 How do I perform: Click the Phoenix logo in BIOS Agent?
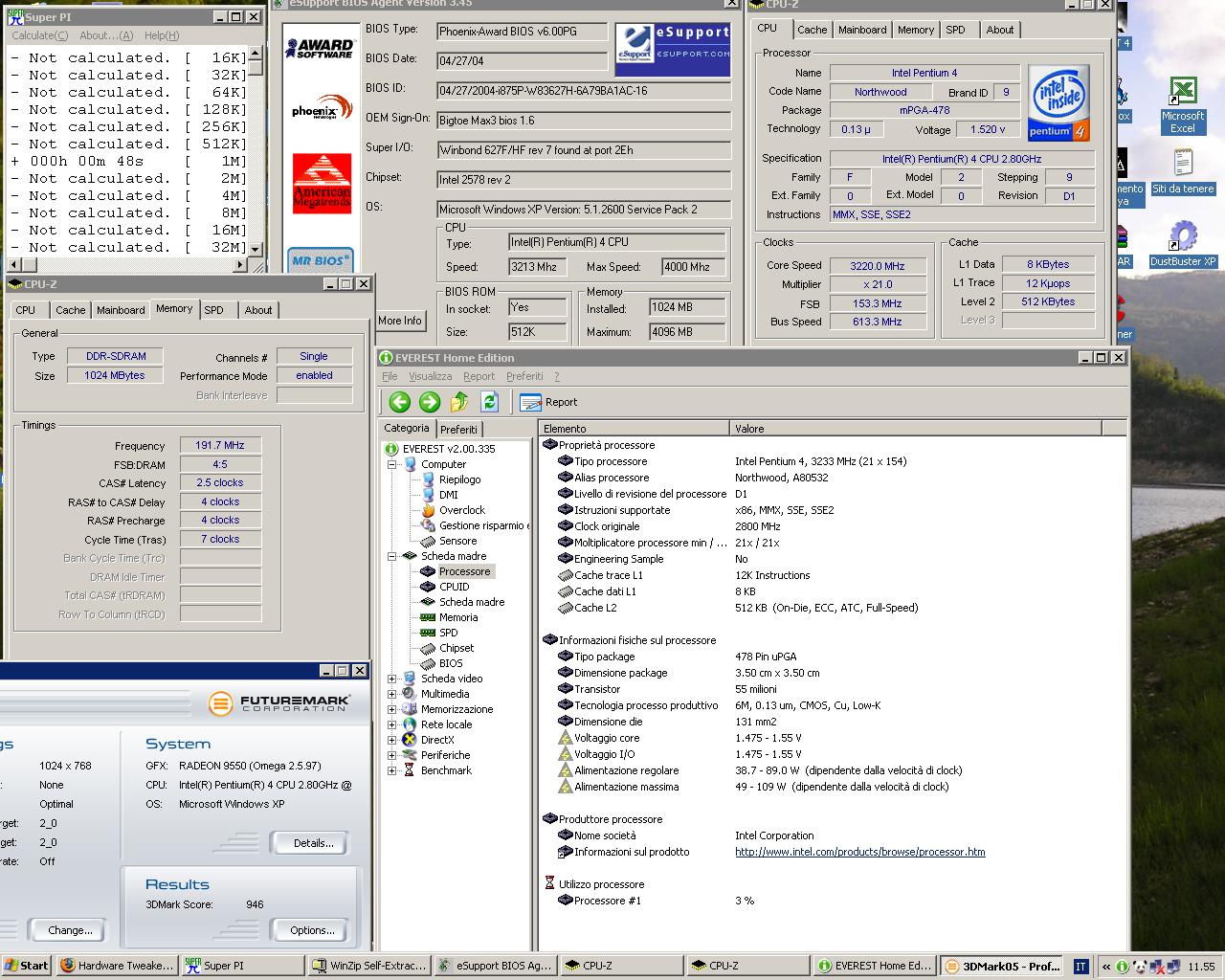coord(323,108)
